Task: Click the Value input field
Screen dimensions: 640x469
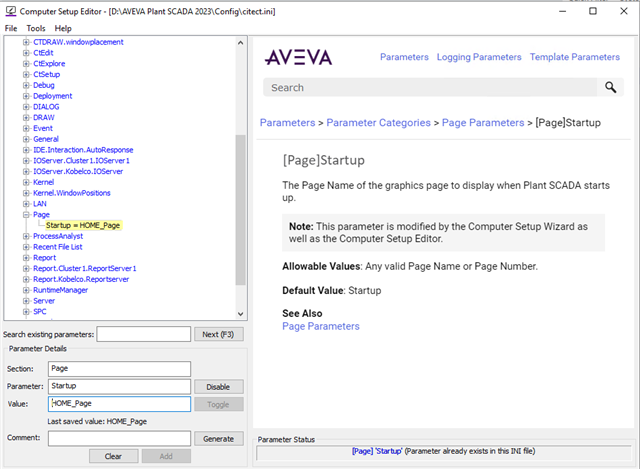Action: [x=119, y=404]
